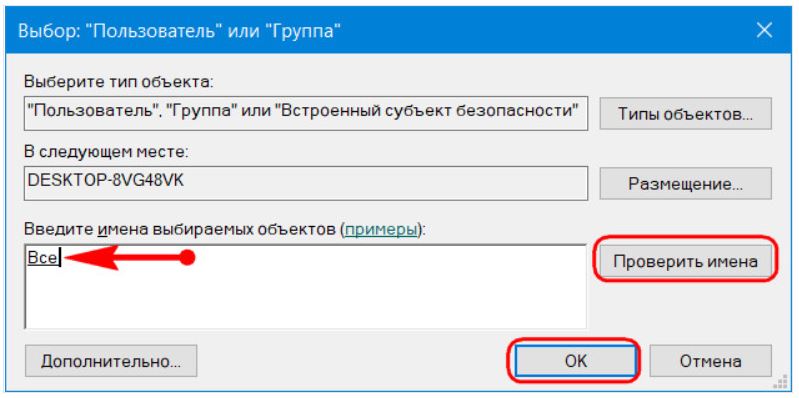The height and width of the screenshot is (398, 799).
Task: Click the Размещение button
Action: 685,183
